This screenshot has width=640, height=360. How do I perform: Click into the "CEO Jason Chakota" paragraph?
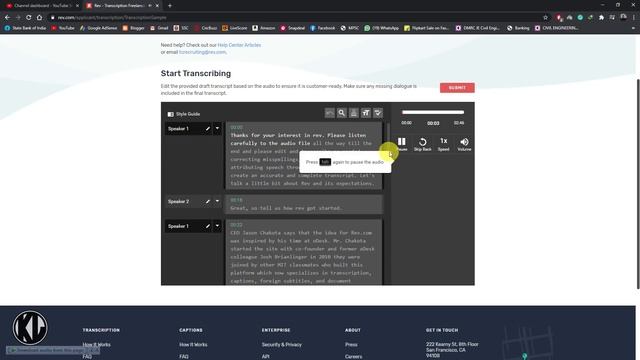(304, 253)
